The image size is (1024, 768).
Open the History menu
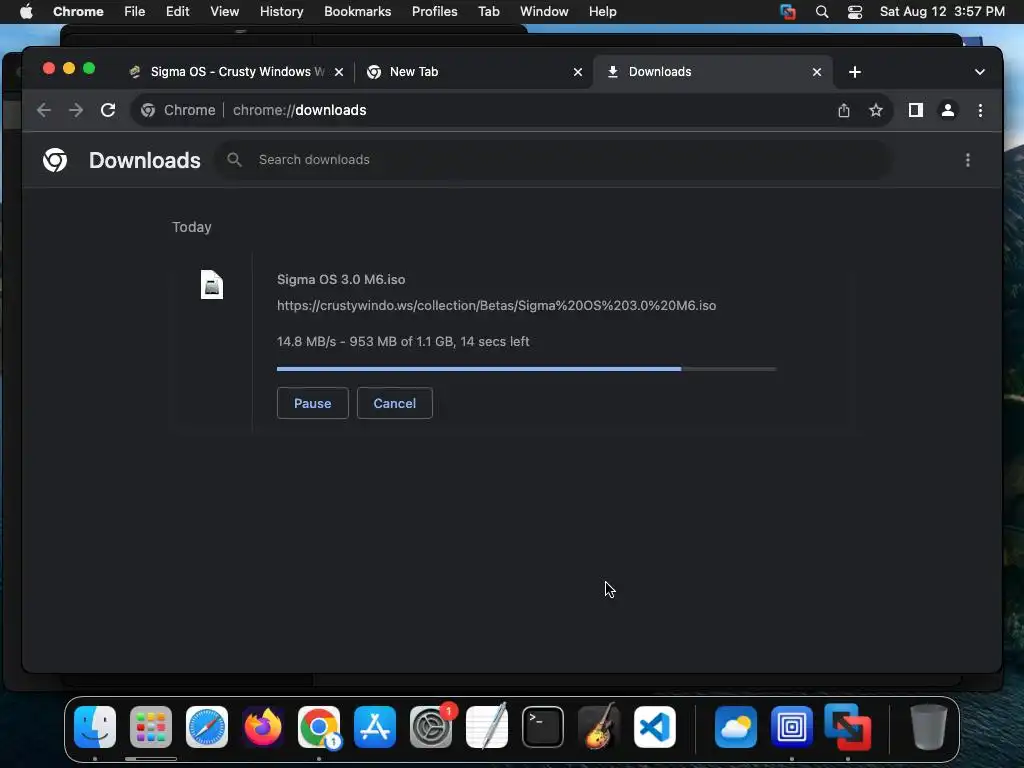(x=281, y=12)
